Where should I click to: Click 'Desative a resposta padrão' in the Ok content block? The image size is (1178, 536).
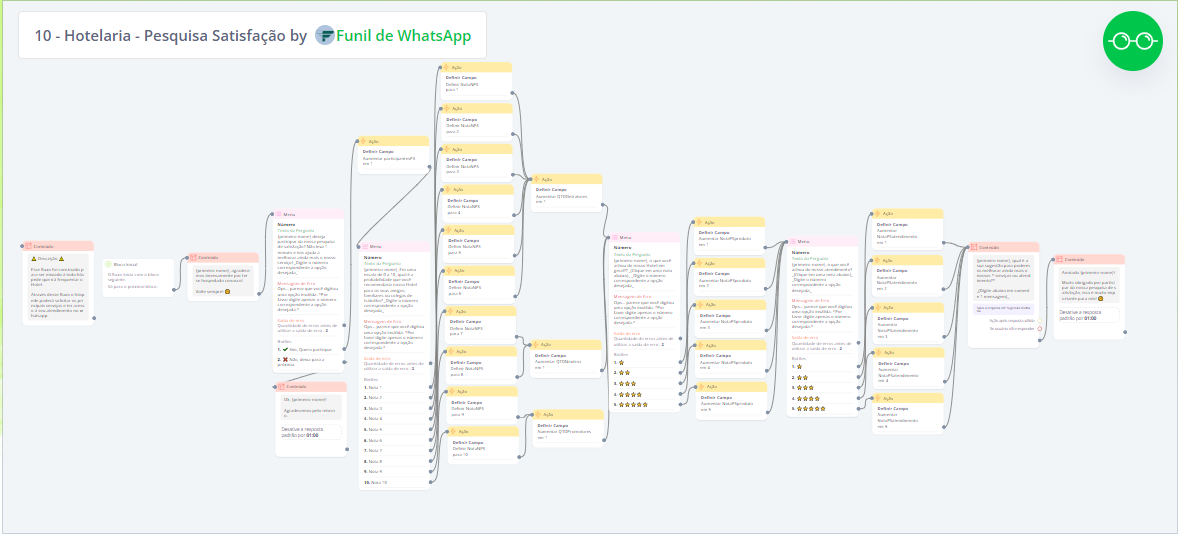pos(309,432)
